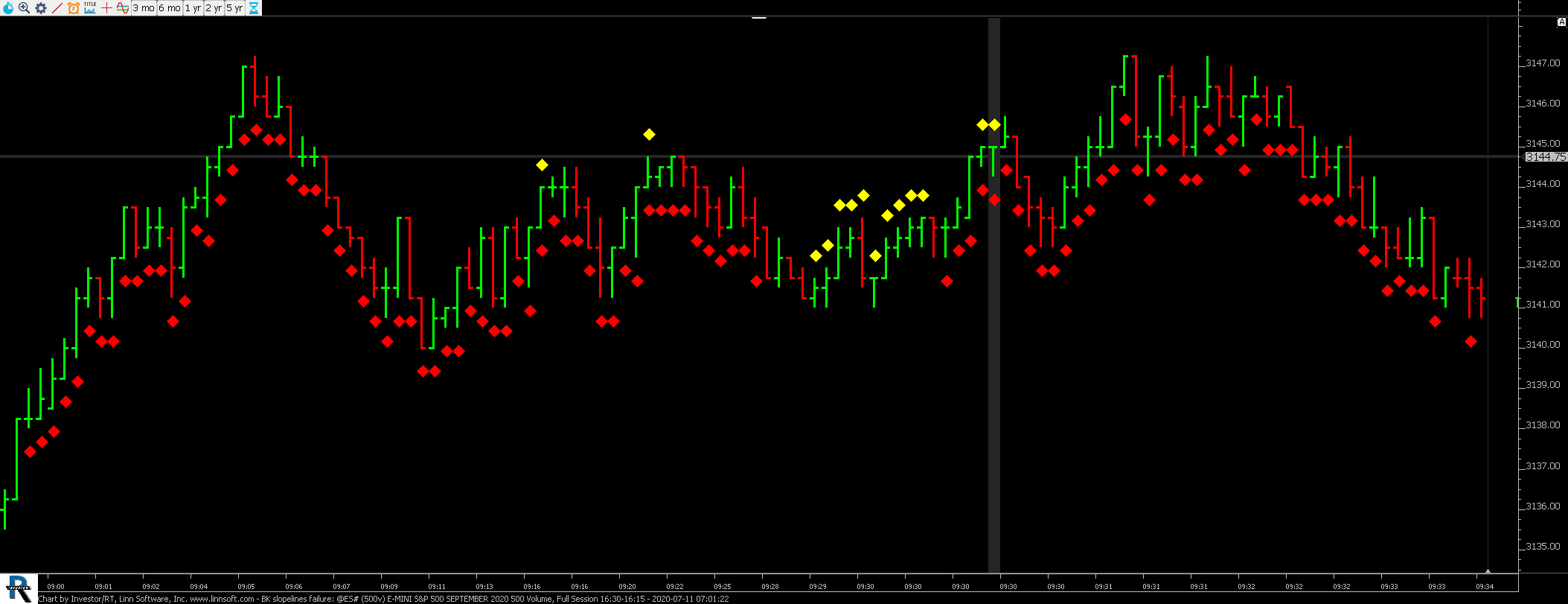This screenshot has height=604, width=1568.
Task: Click the blue hourglass icon
Action: point(254,8)
